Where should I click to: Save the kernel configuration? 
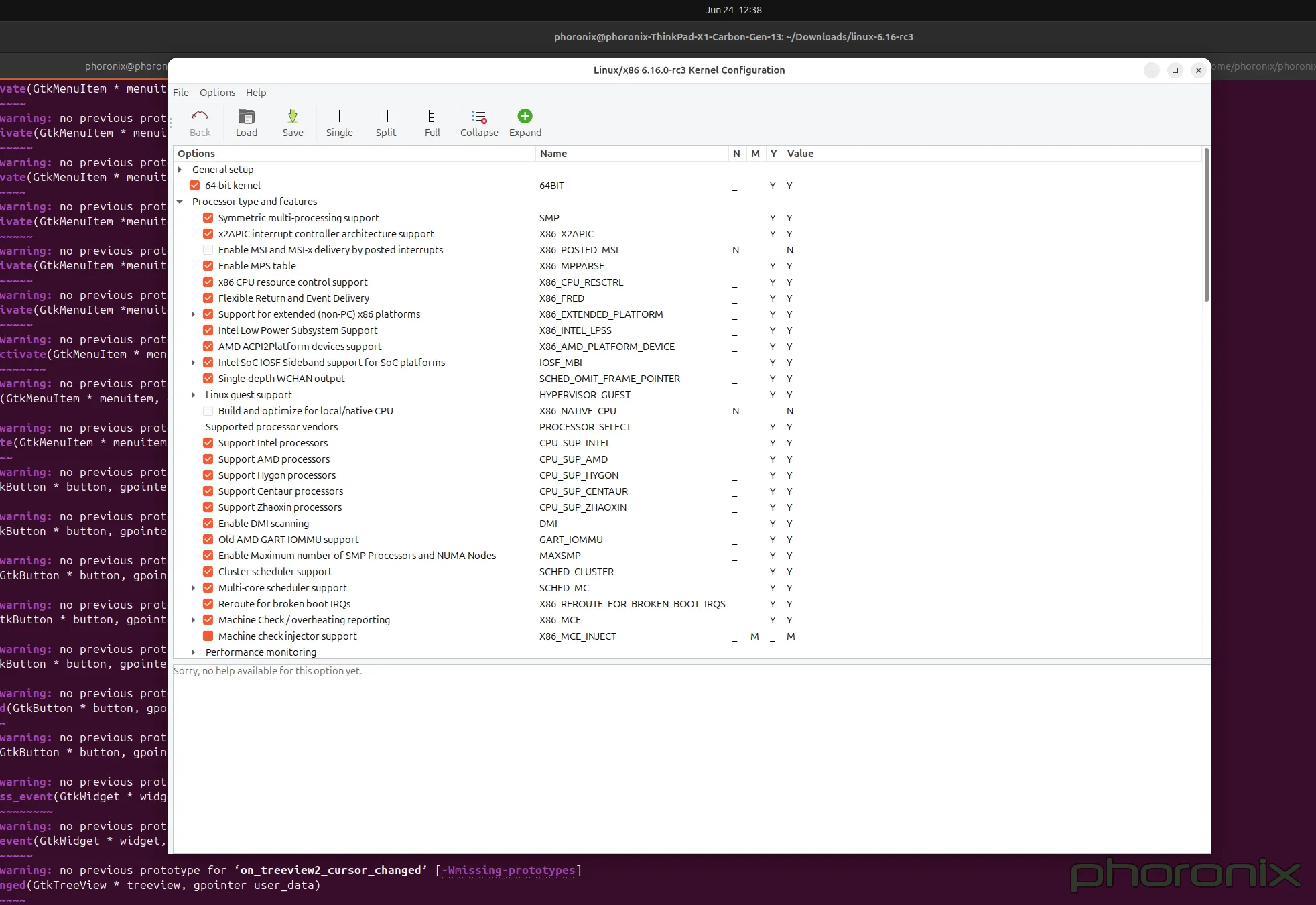click(x=292, y=122)
